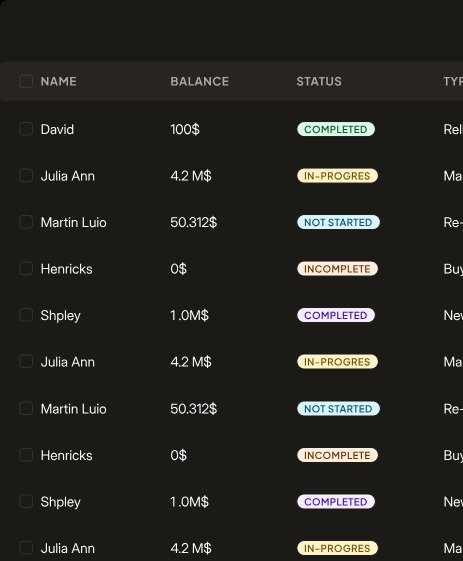
Task: Check the second Martin Luio row checkbox
Action: (26, 408)
